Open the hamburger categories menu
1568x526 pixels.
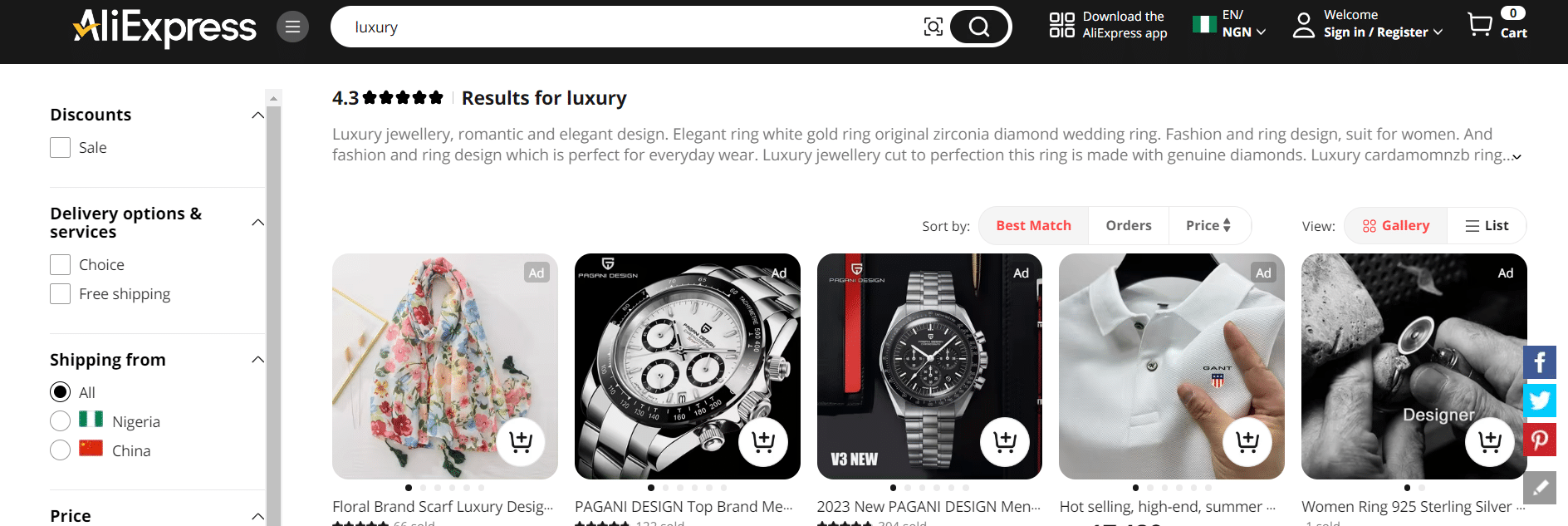point(292,27)
